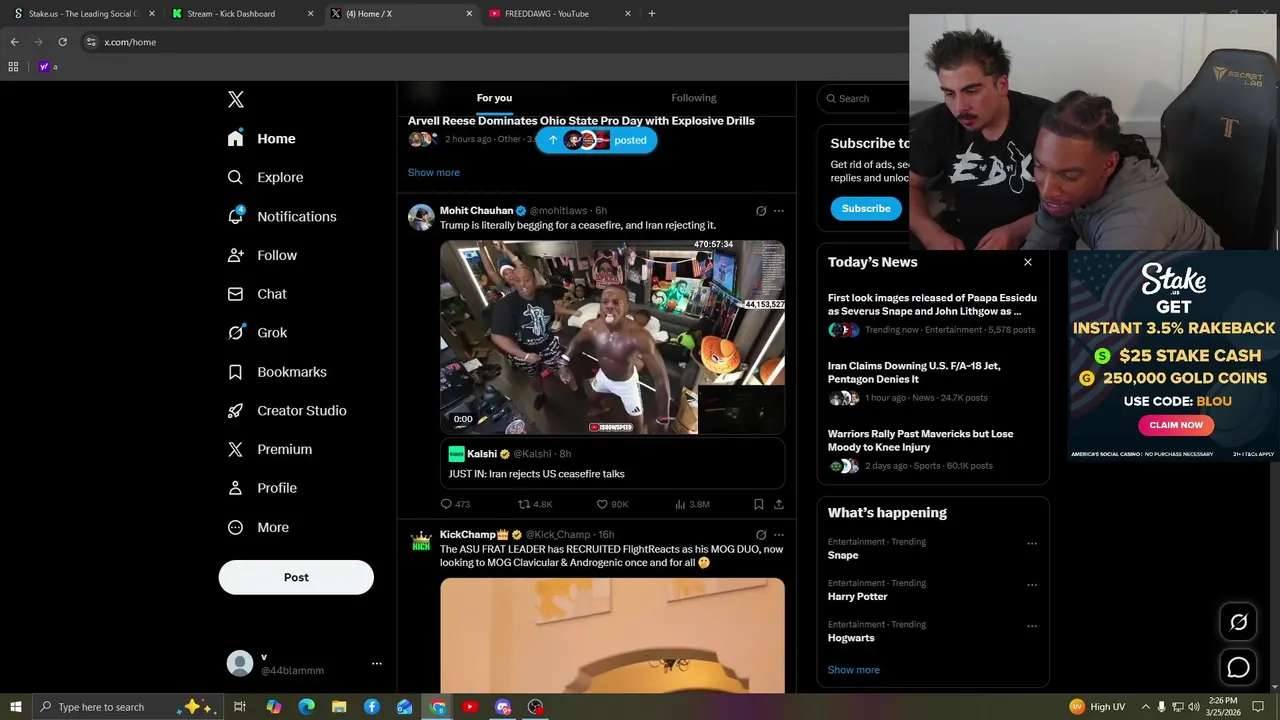1280x720 pixels.
Task: Open Grok icon on Mohit Chauhan's post
Action: [761, 211]
